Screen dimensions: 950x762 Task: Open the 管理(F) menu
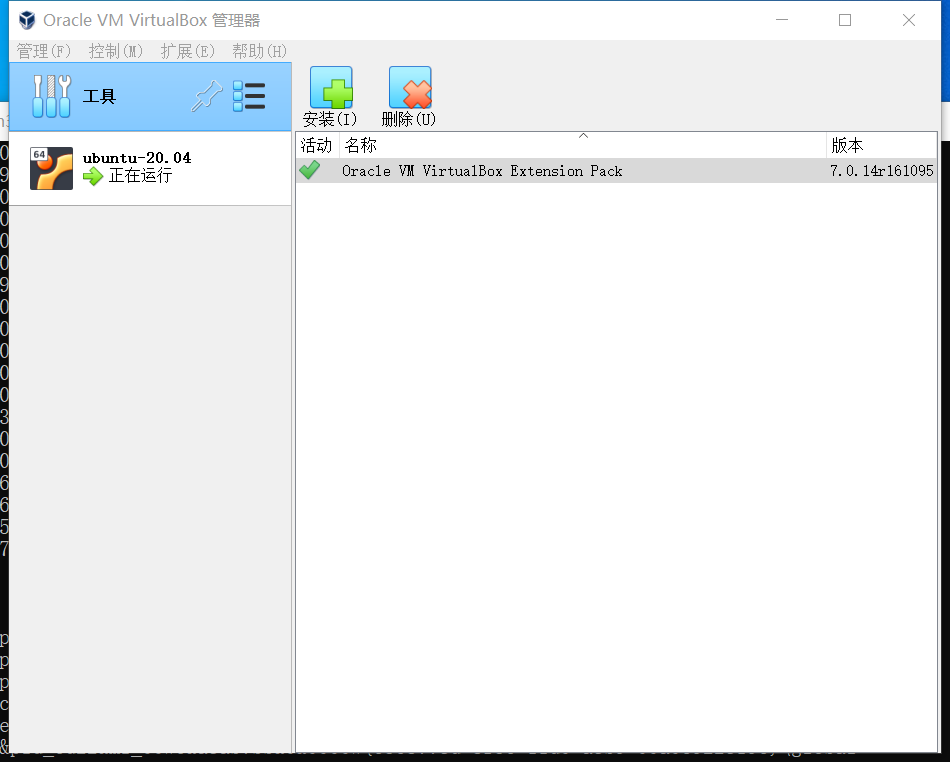tap(44, 51)
